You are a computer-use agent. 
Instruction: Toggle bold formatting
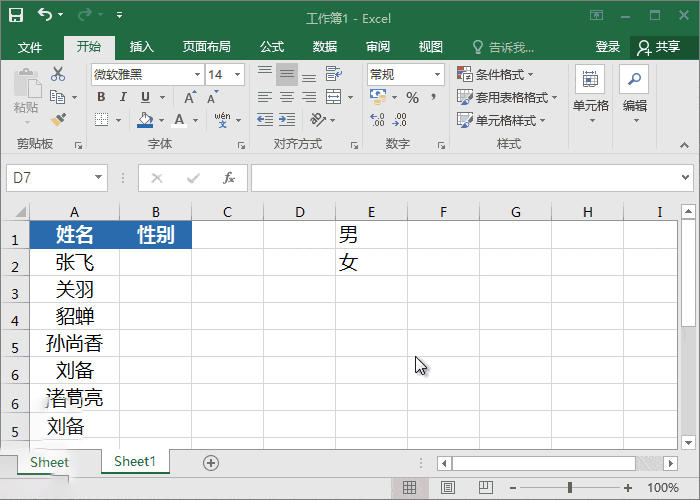point(101,97)
